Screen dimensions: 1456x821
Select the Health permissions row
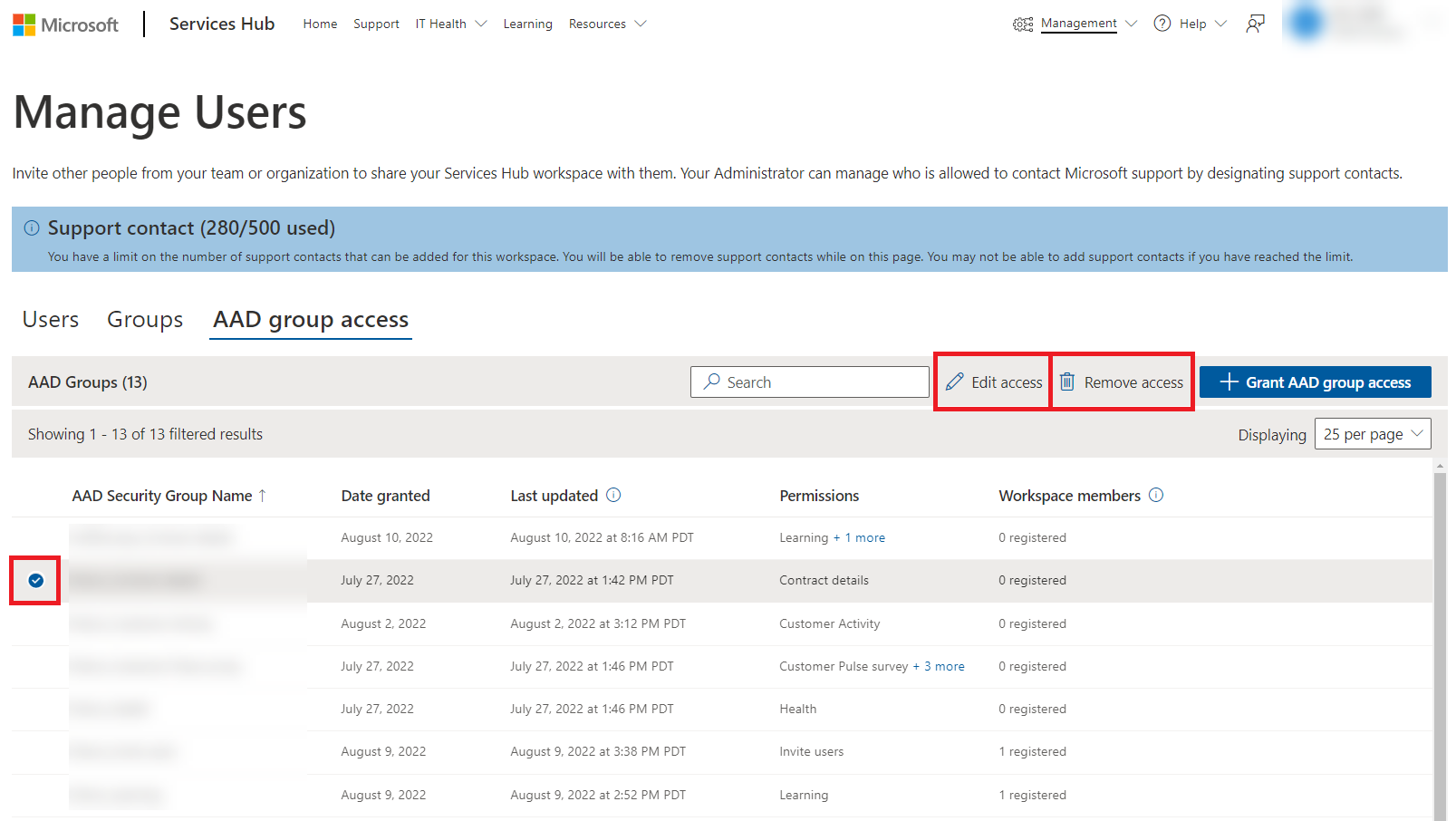[721, 709]
